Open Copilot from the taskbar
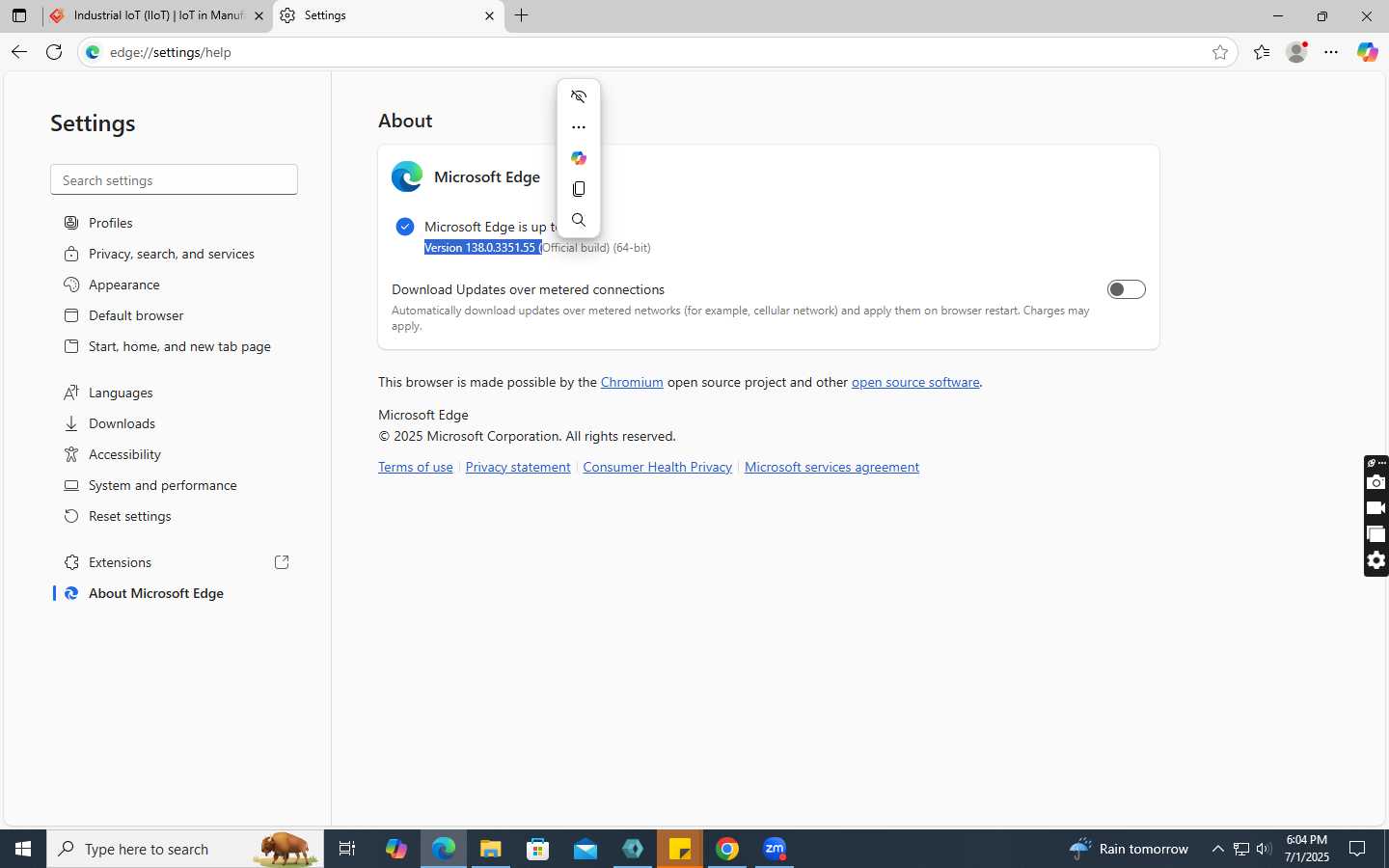 click(395, 849)
